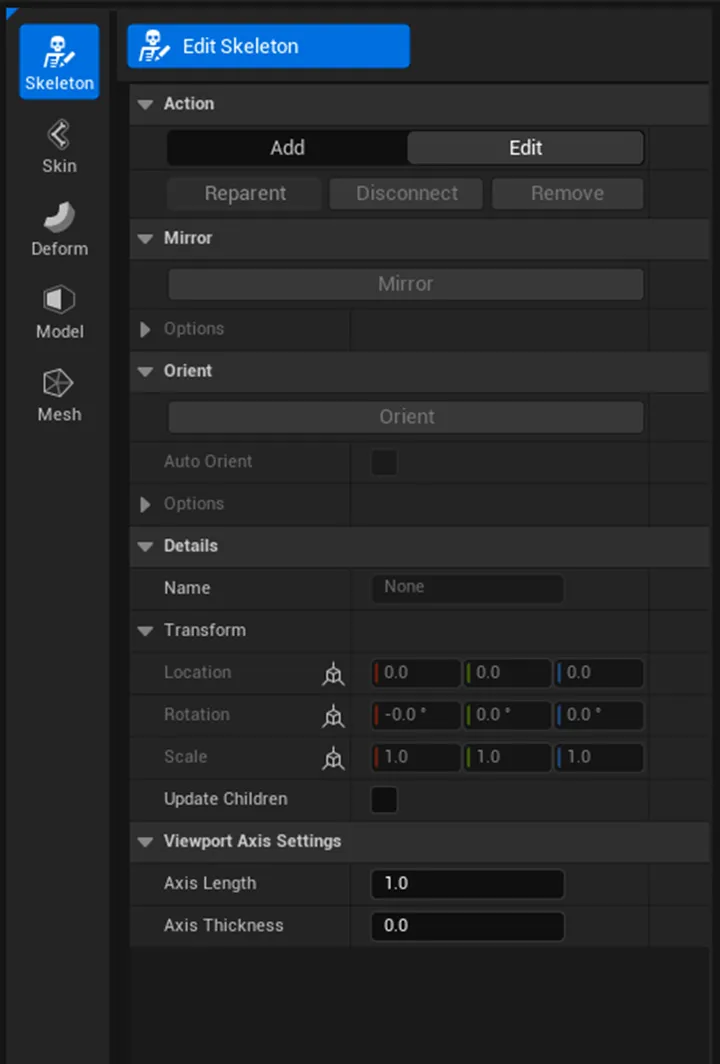Select the Skeleton mode icon

[x=59, y=61]
